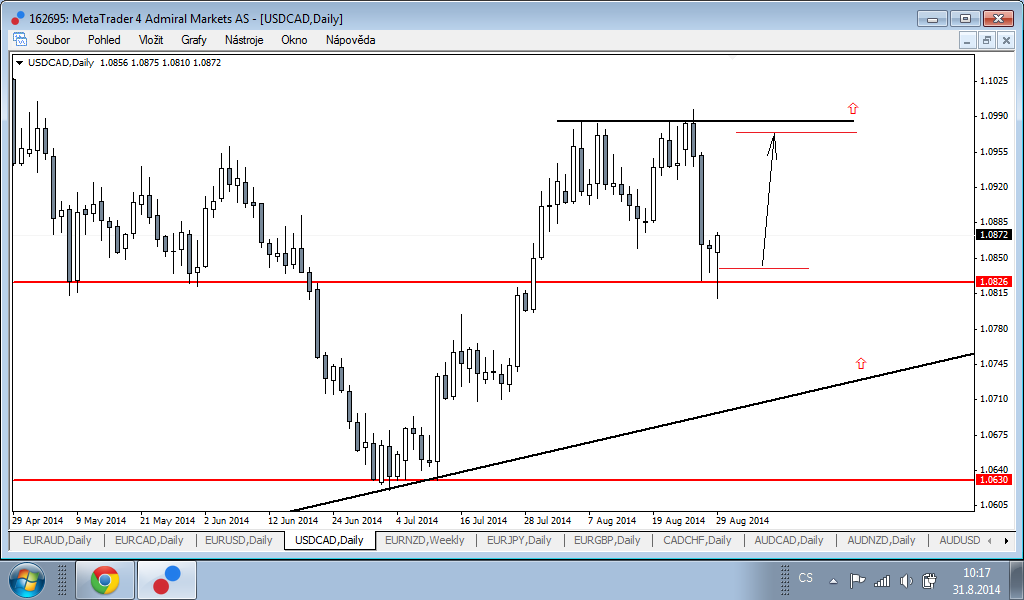Switch to the EURUSD,Daily chart tab
This screenshot has width=1024, height=600.
(x=238, y=540)
